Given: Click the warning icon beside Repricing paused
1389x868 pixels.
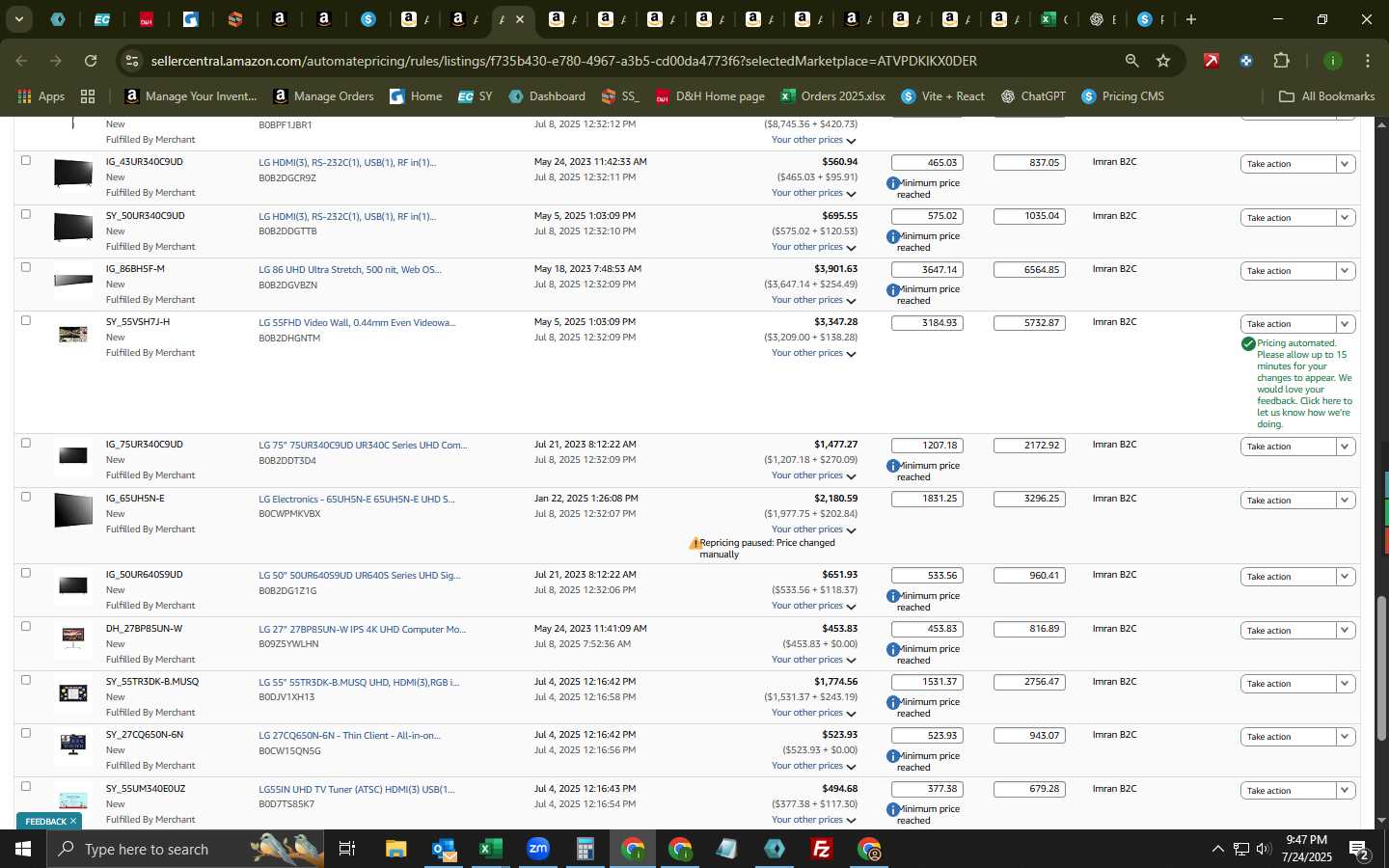Looking at the screenshot, I should 694,543.
